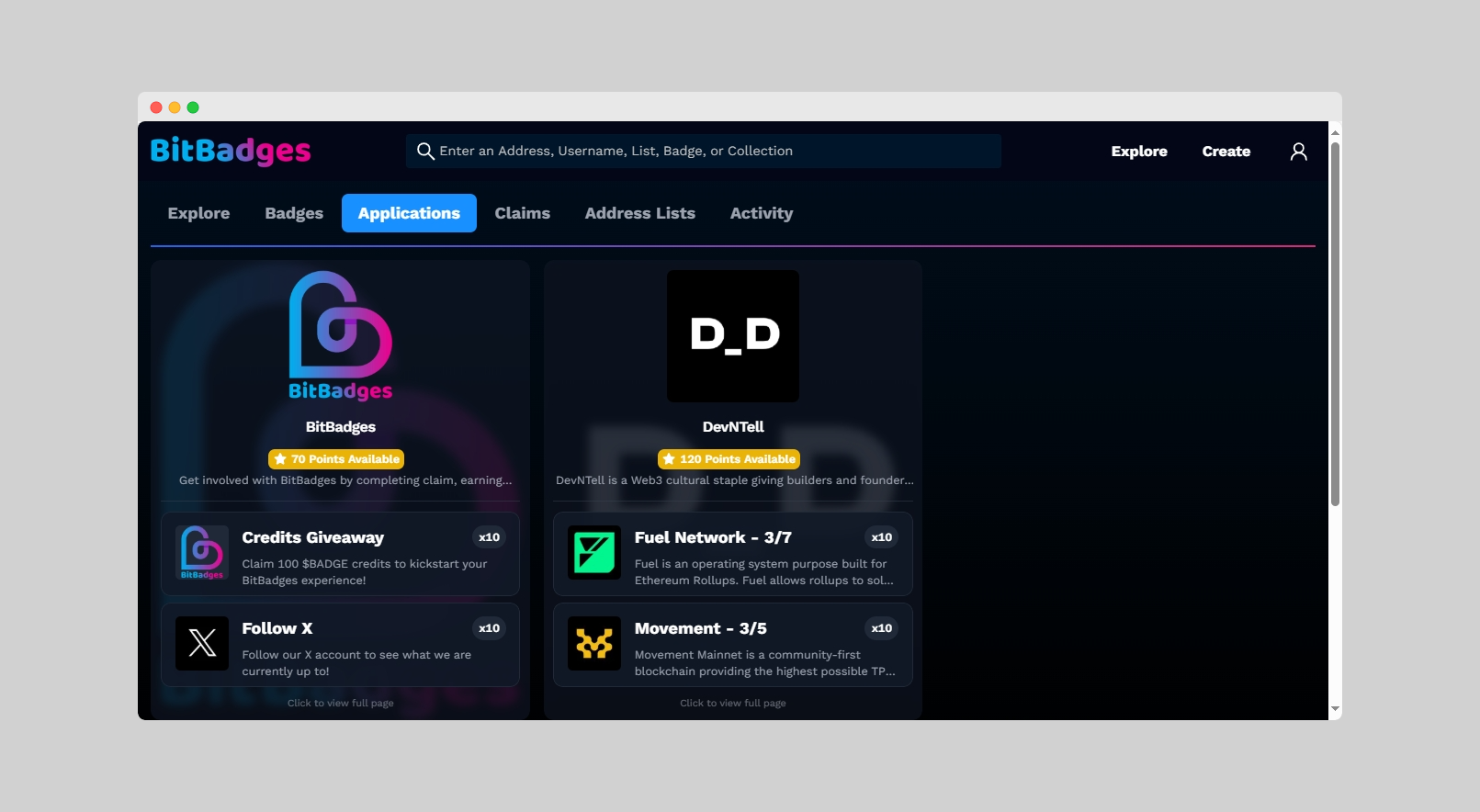This screenshot has width=1480, height=812.
Task: Click the vertical scrollbar thumb
Action: tap(1335, 323)
